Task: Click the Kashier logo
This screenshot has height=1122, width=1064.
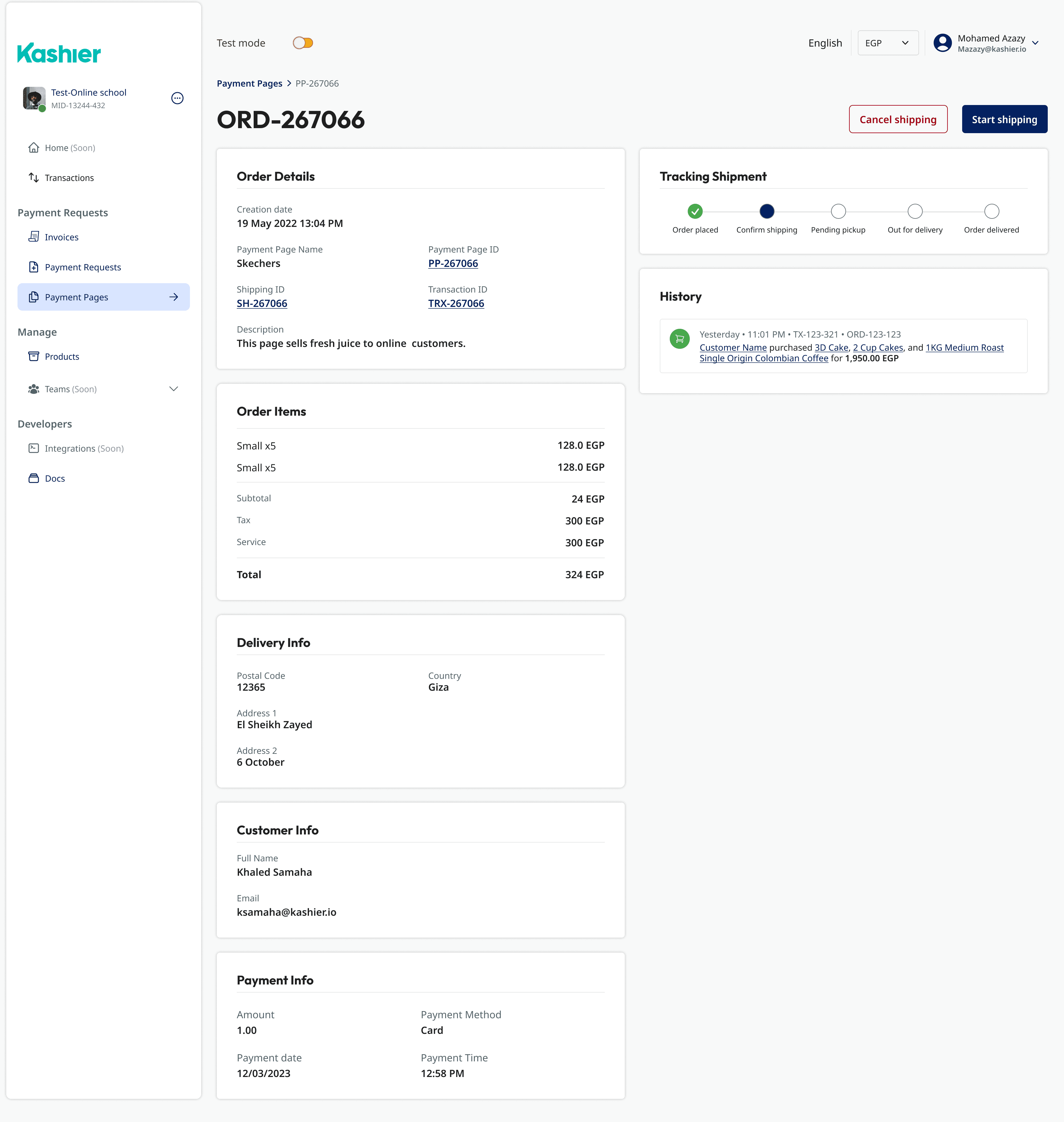Action: click(x=59, y=53)
